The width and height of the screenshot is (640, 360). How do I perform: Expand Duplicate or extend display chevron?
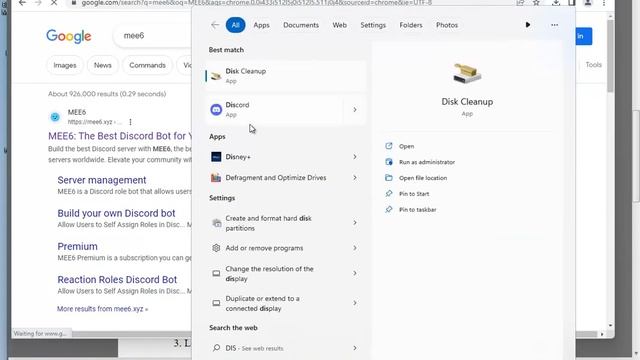(x=355, y=303)
